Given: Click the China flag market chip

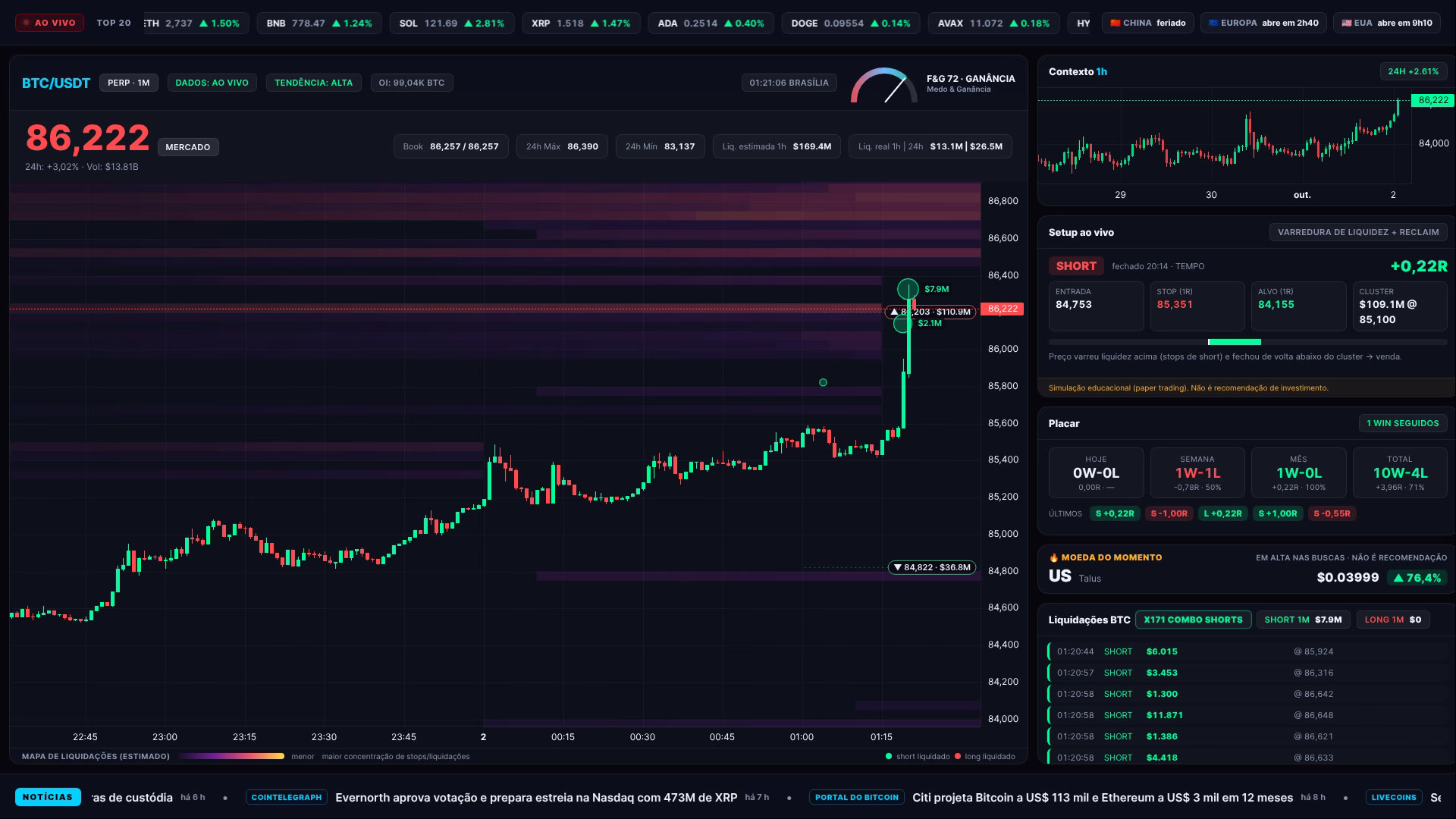Looking at the screenshot, I should 1148,23.
